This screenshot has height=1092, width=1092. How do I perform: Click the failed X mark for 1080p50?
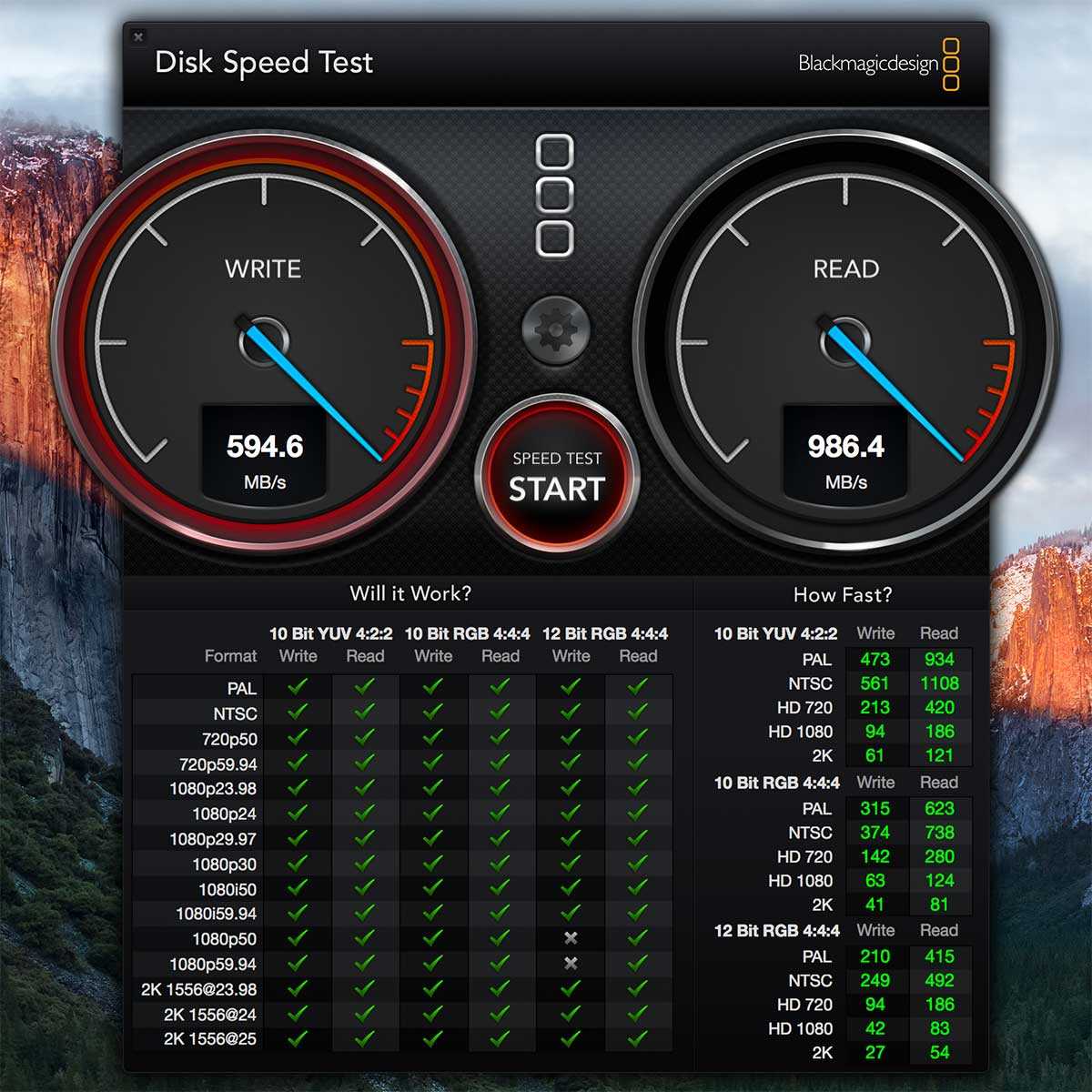[571, 938]
